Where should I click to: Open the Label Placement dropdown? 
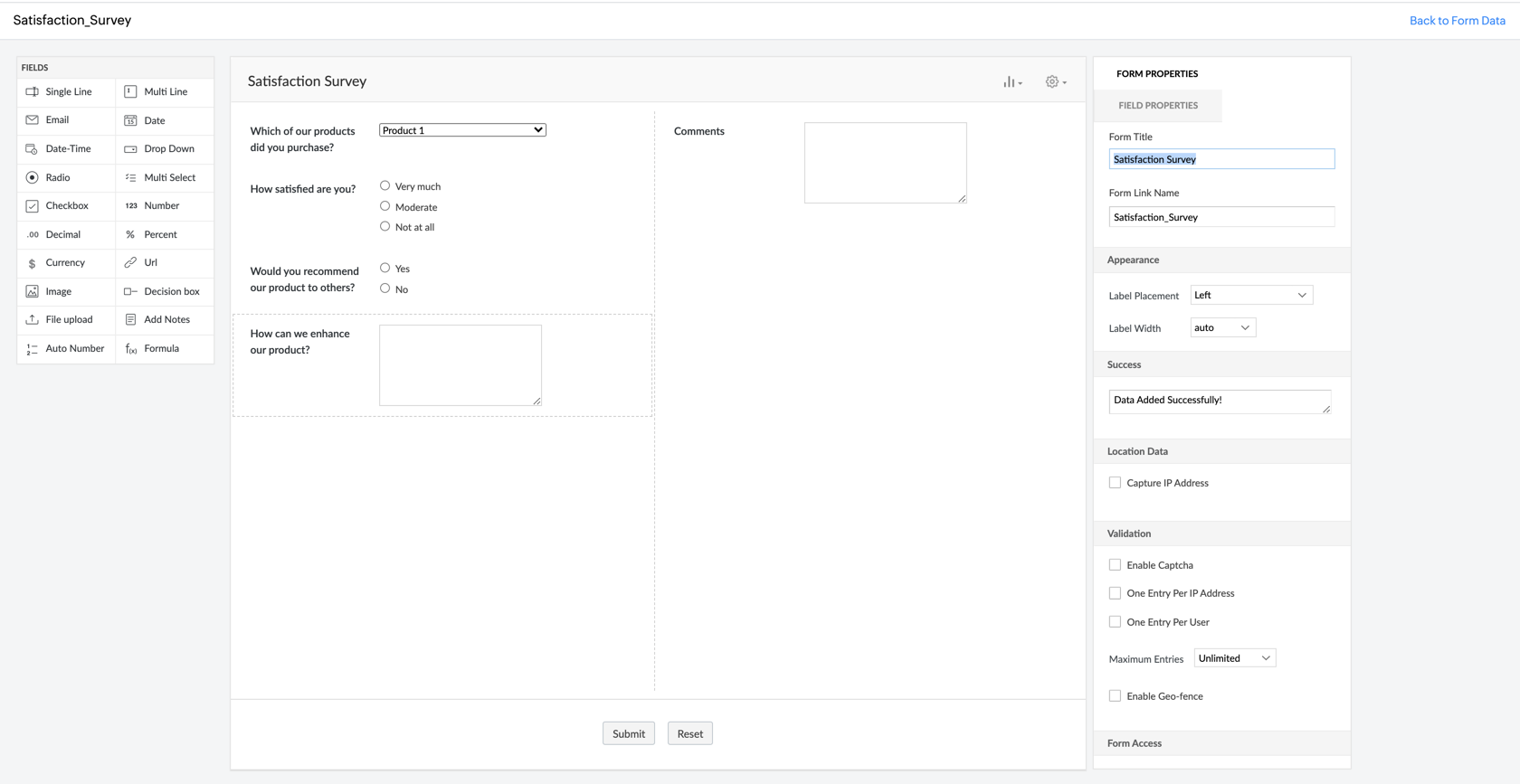pyautogui.click(x=1251, y=295)
